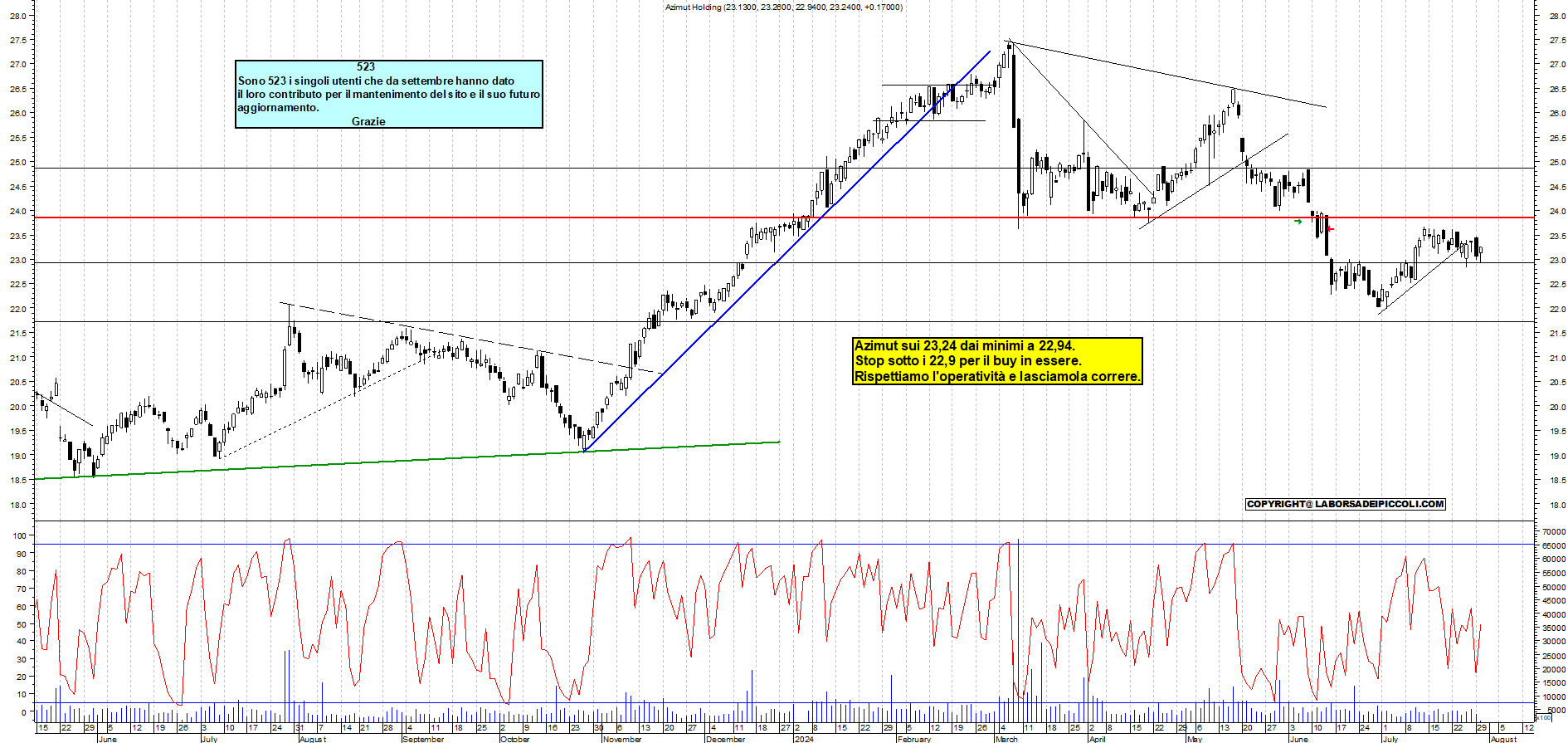
Task: Click the 'September' label on time axis
Action: pos(423,739)
